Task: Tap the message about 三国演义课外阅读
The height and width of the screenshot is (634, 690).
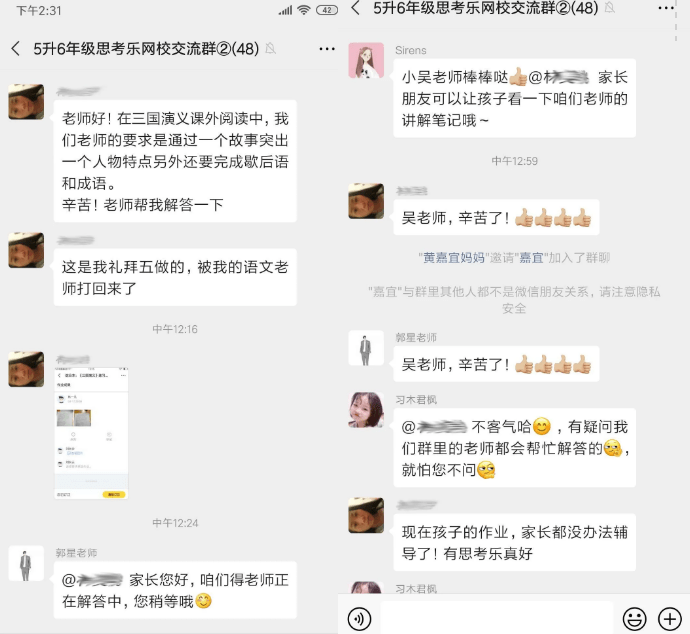Action: click(x=175, y=161)
